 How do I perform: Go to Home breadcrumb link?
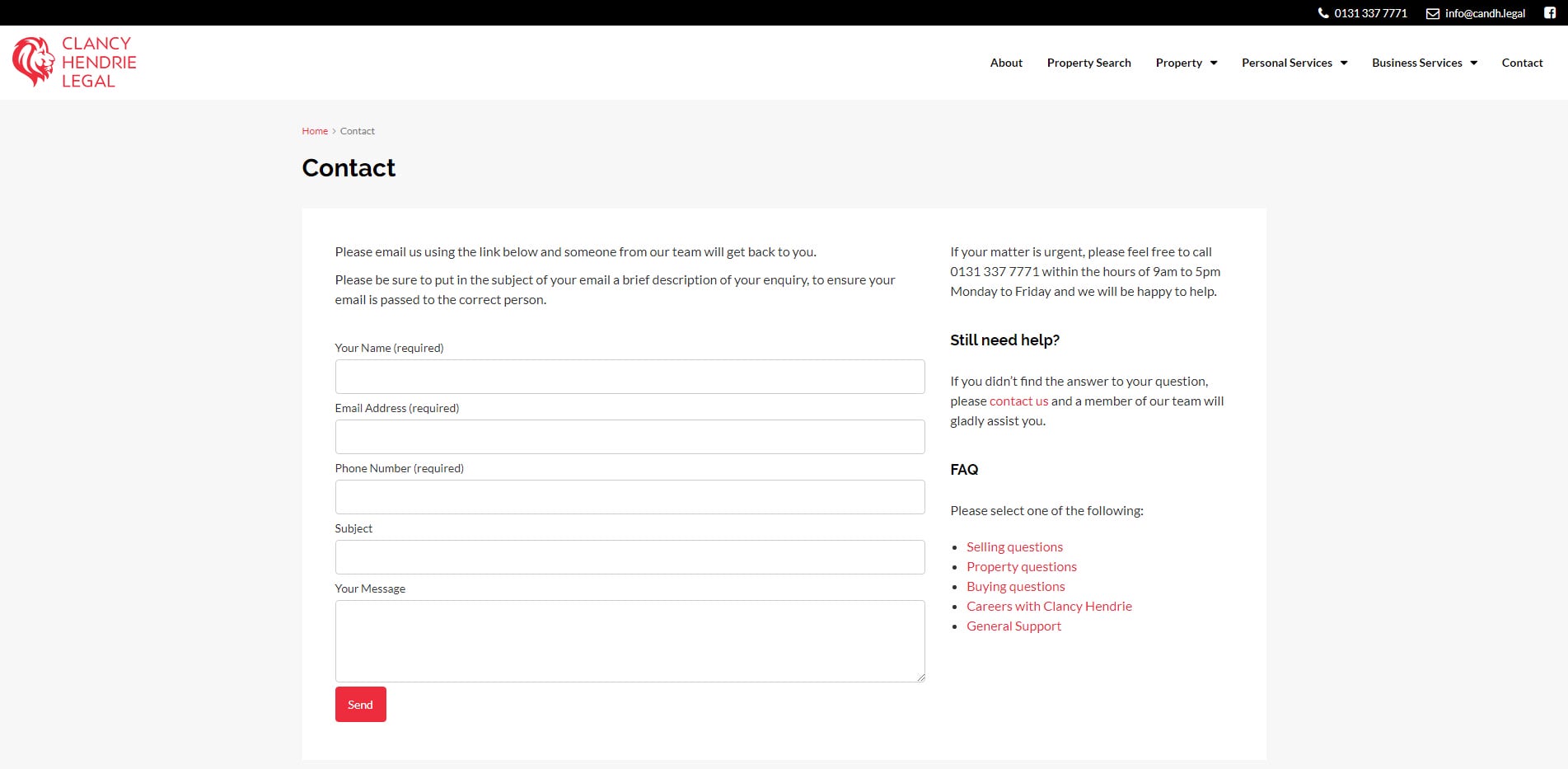click(x=315, y=131)
